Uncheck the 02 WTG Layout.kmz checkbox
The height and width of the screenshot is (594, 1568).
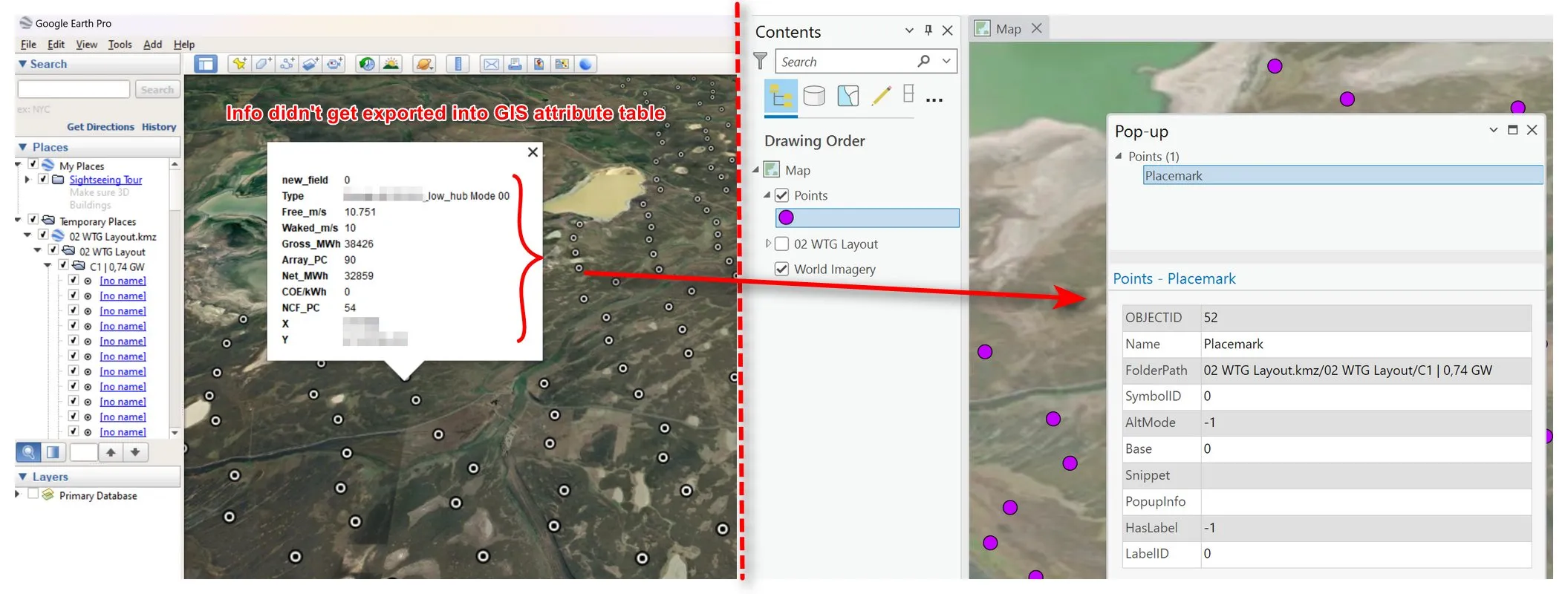tap(42, 236)
